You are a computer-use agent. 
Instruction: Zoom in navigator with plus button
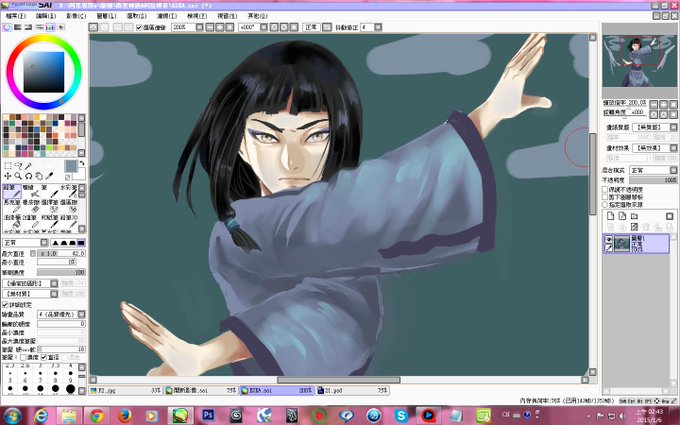click(663, 104)
